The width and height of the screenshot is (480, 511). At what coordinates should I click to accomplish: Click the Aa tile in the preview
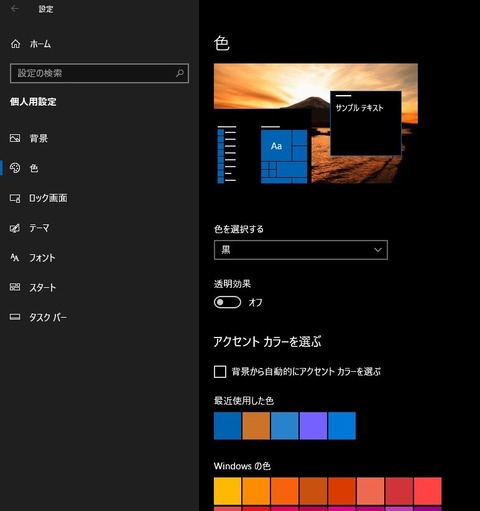click(276, 146)
